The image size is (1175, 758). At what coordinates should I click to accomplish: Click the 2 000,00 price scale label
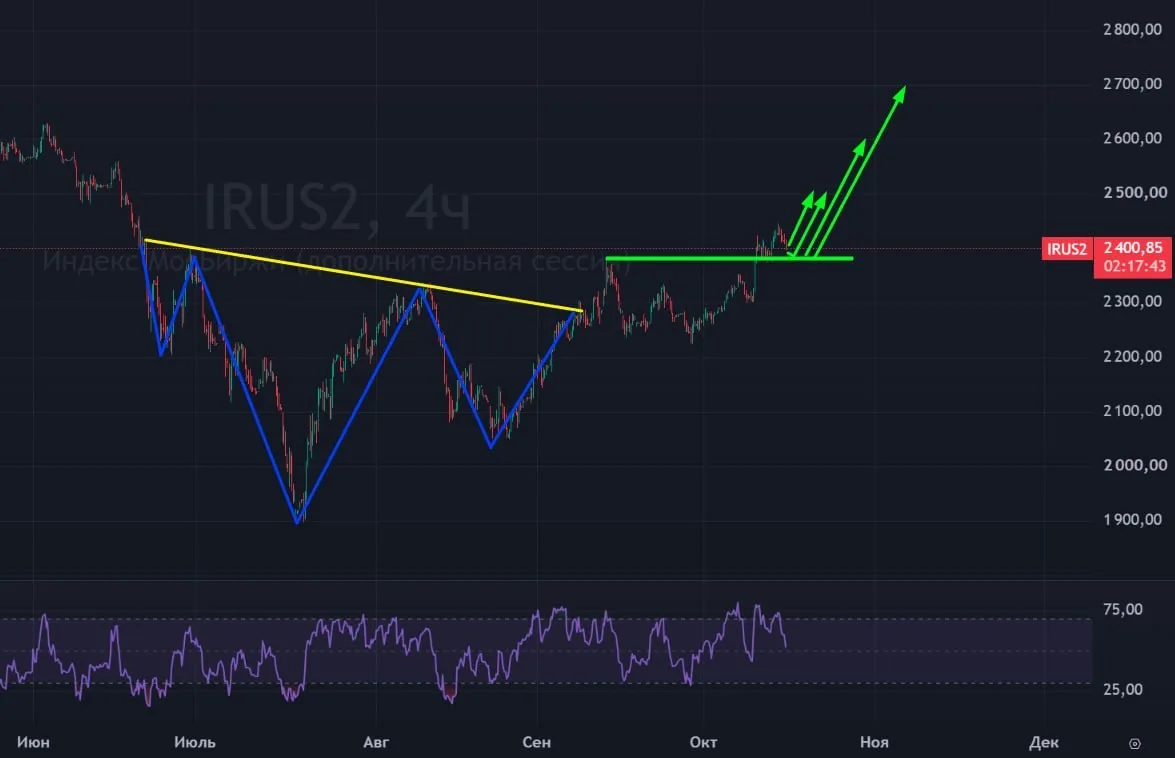tap(1135, 465)
